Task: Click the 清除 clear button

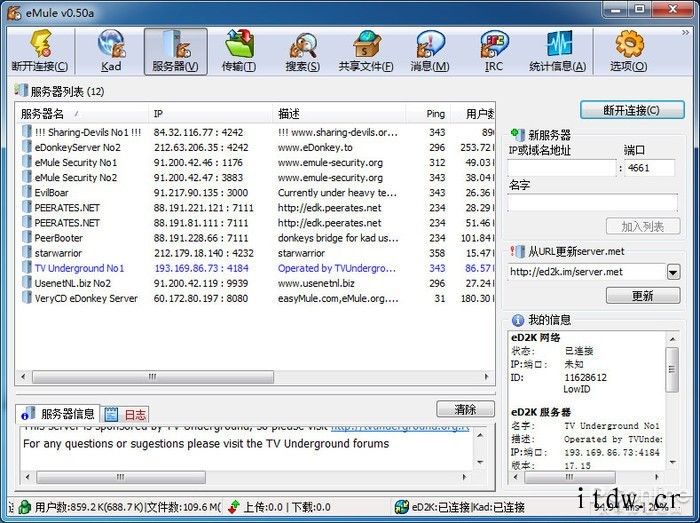Action: point(465,409)
